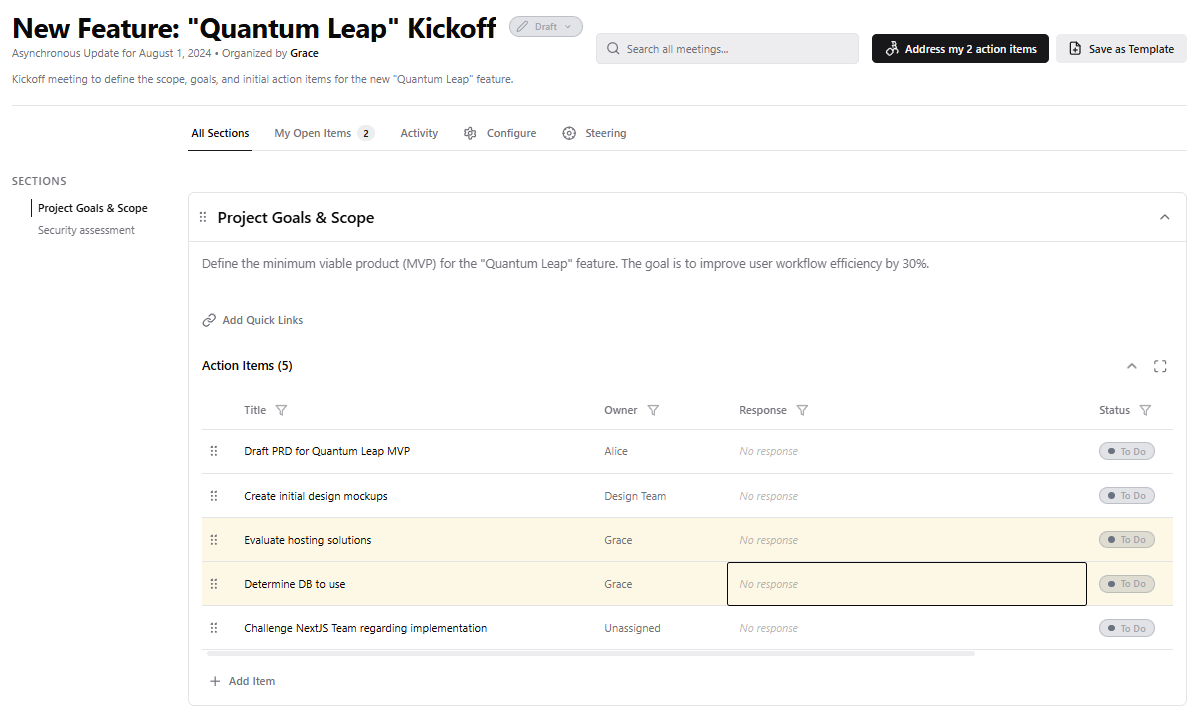Click the Steering wheel icon
Screen dimensions: 1196x714
pyautogui.click(x=569, y=133)
